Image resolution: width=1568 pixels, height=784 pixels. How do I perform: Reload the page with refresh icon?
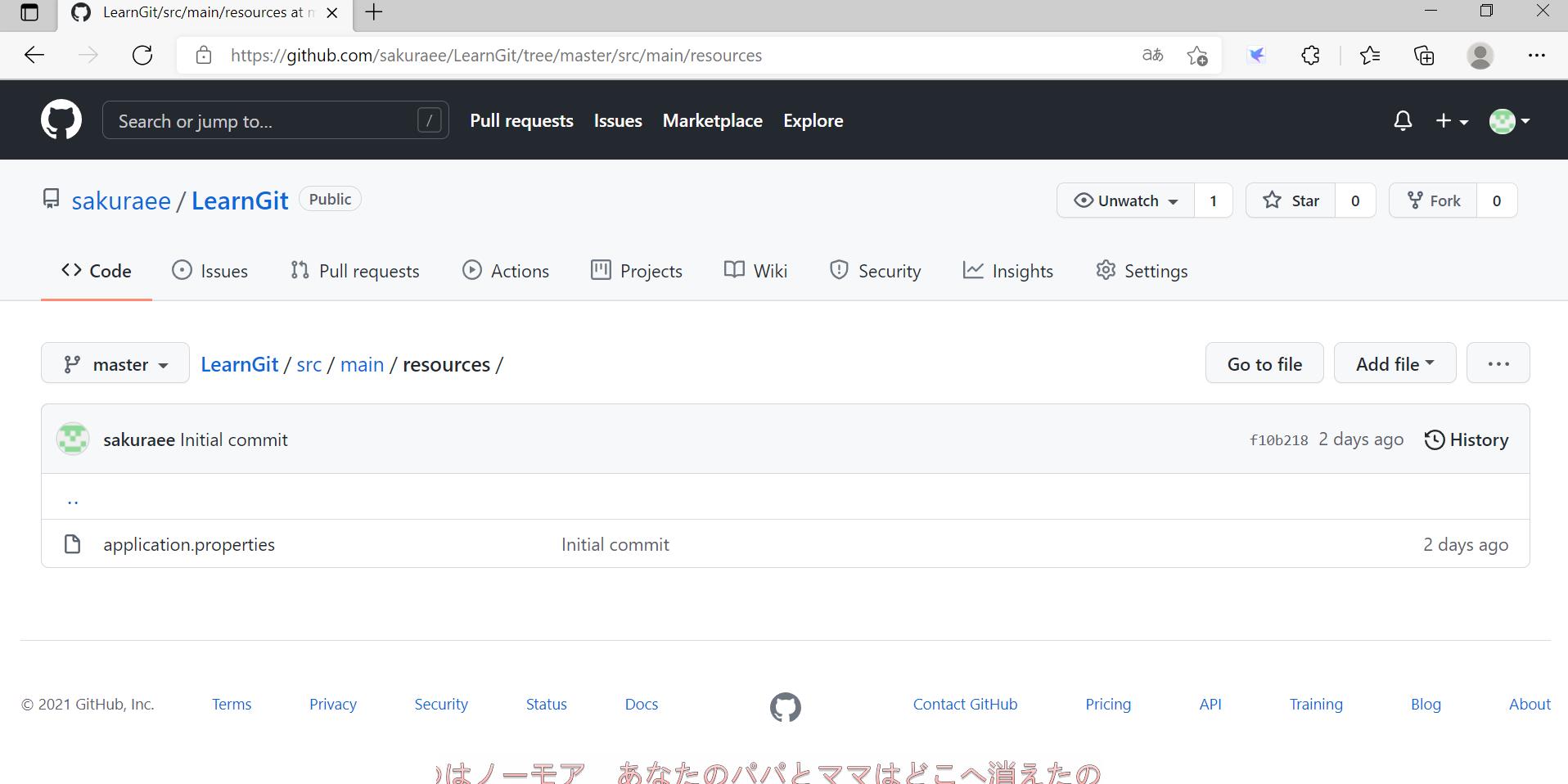point(142,56)
